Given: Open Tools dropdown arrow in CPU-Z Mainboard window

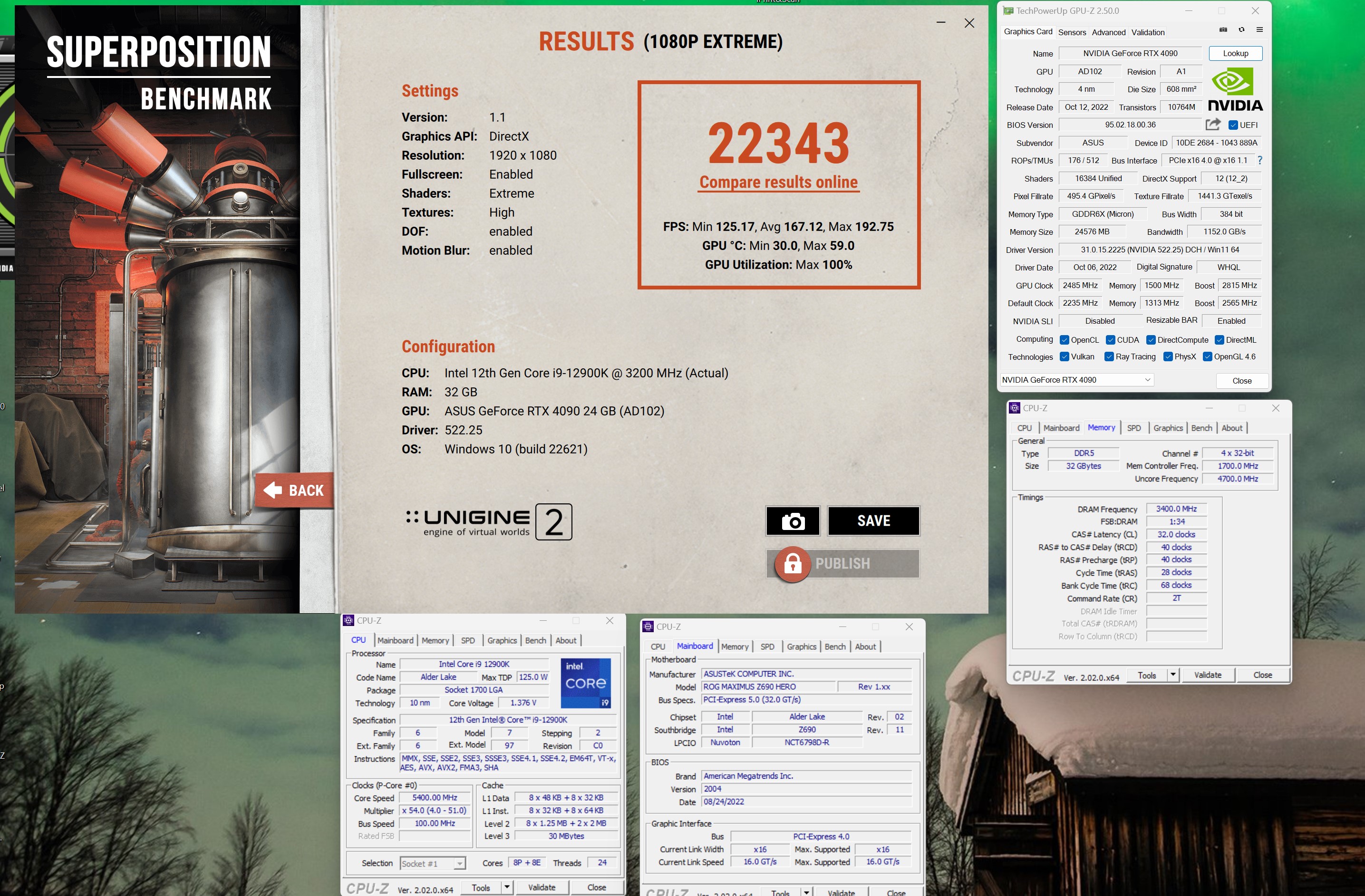Looking at the screenshot, I should [x=806, y=893].
